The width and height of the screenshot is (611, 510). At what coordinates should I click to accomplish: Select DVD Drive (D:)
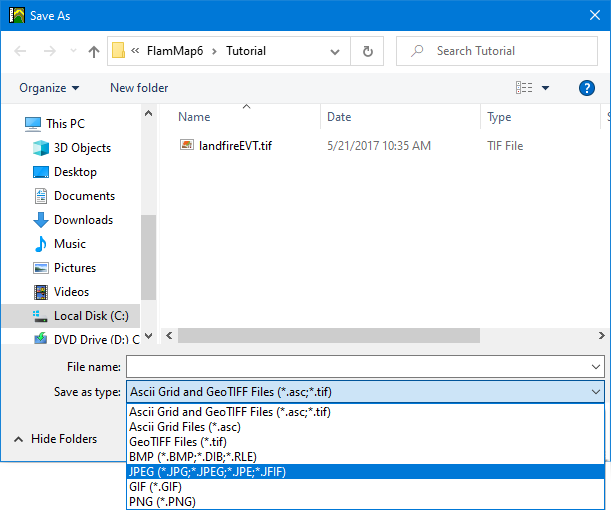point(87,339)
